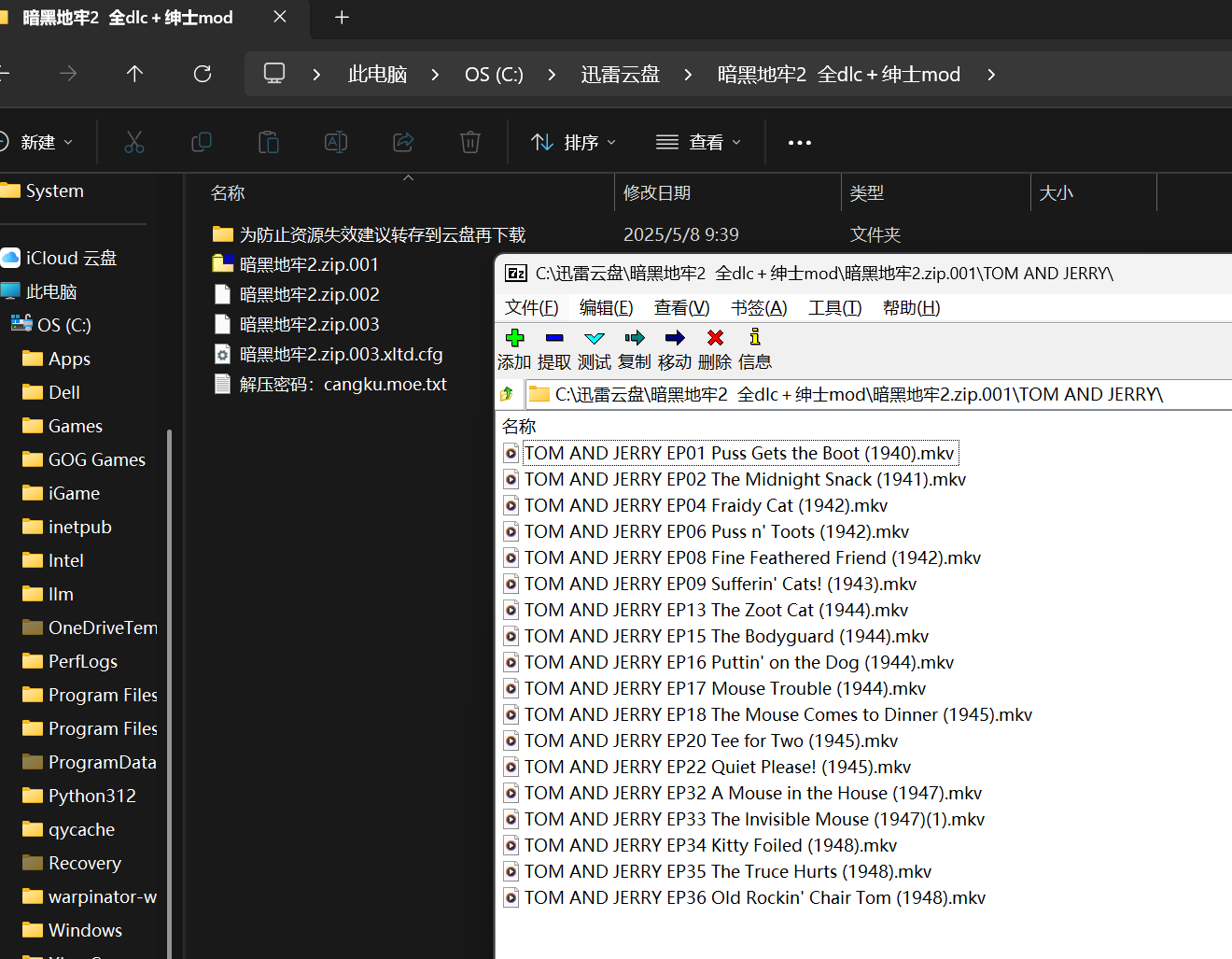Screen dimensions: 1232x959
Task: Select the Games folder in sidebar
Action: (75, 426)
